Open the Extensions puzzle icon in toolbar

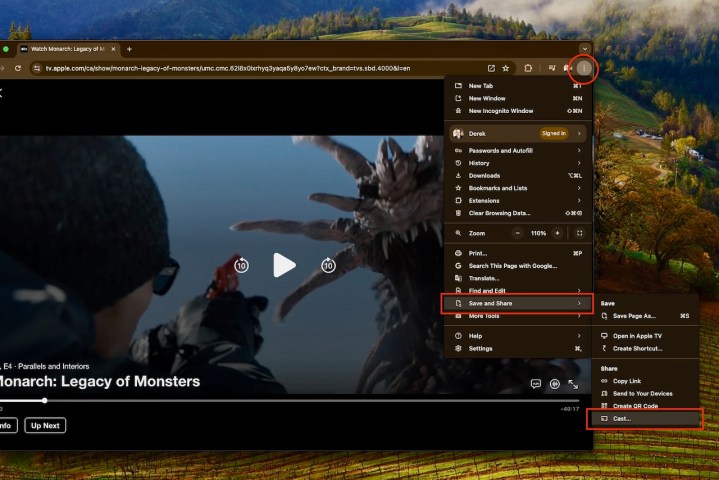529,68
